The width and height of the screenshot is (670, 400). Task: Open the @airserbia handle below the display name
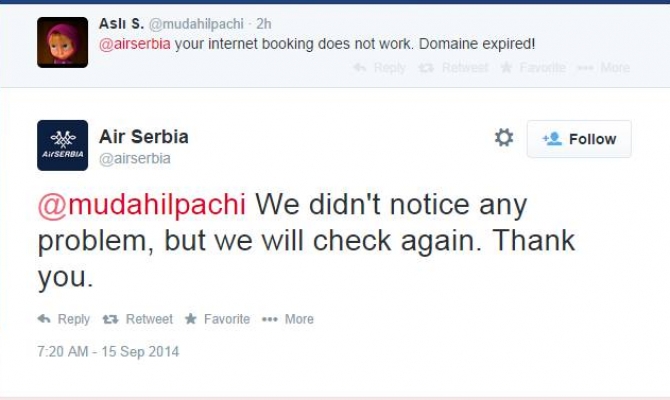(134, 158)
